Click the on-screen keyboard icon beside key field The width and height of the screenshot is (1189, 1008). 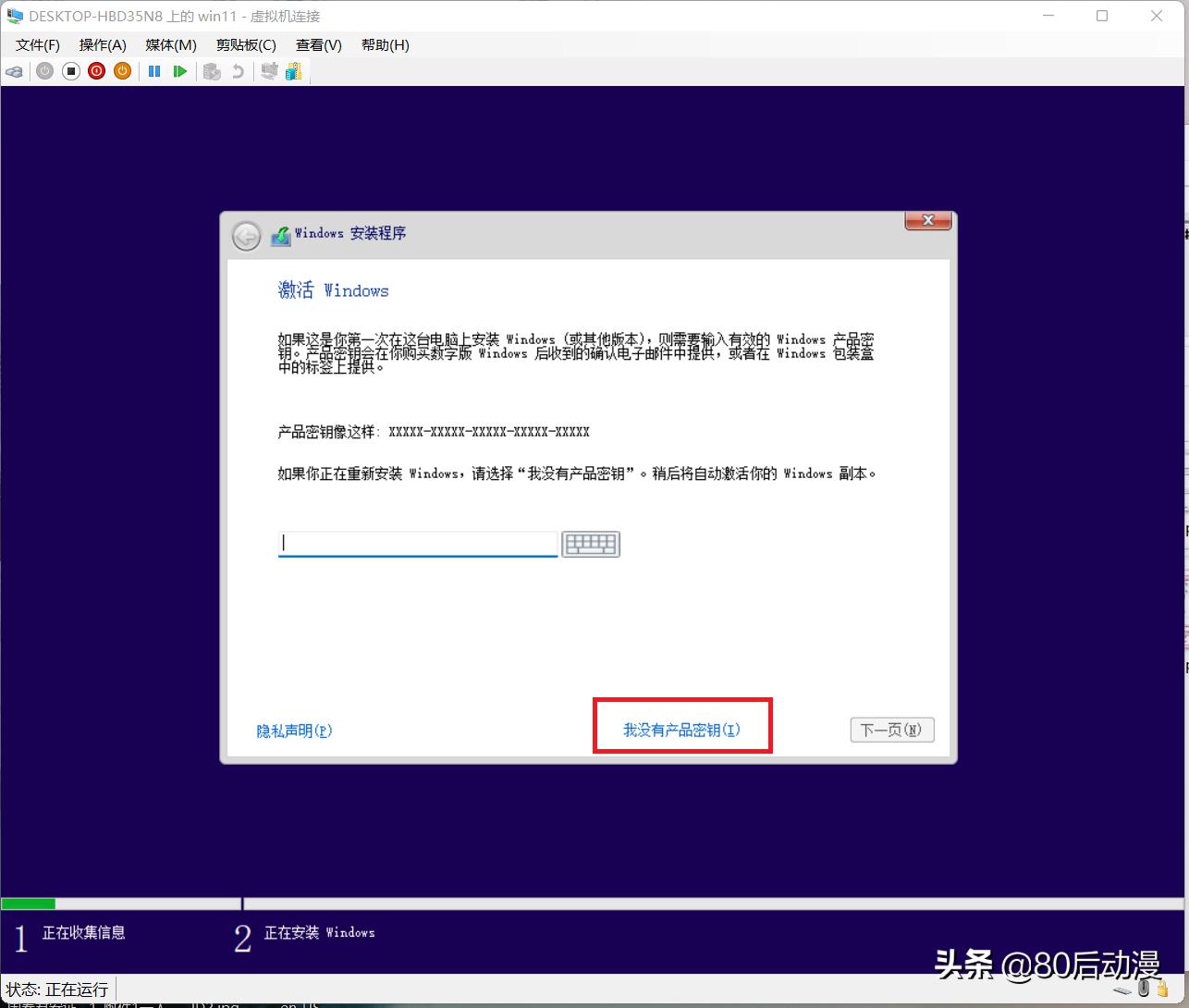pos(590,544)
